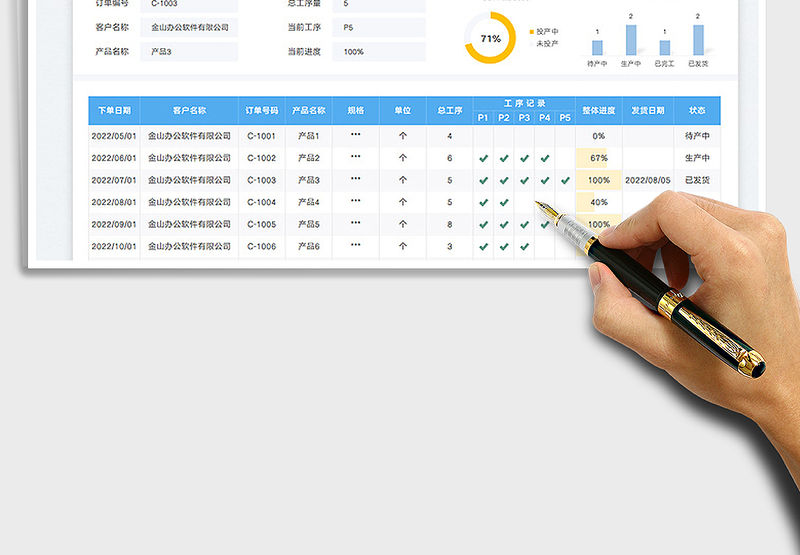
Task: Click the 当前工序 field showing P5
Action: click(380, 27)
